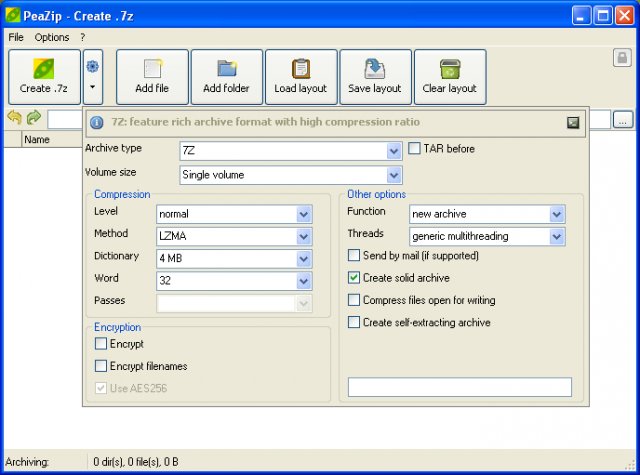
Task: Open the Function dropdown showing new archive
Action: (x=557, y=214)
